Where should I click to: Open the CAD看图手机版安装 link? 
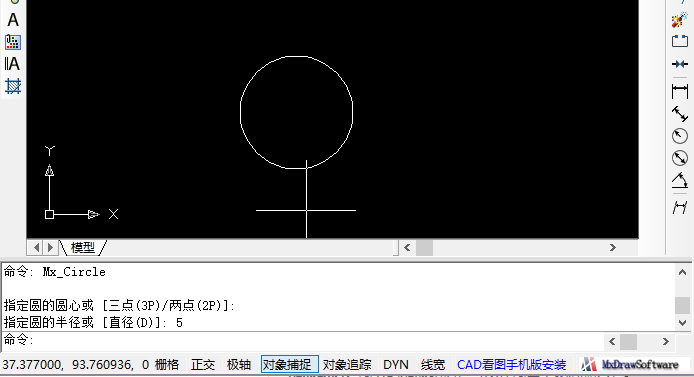coord(512,365)
